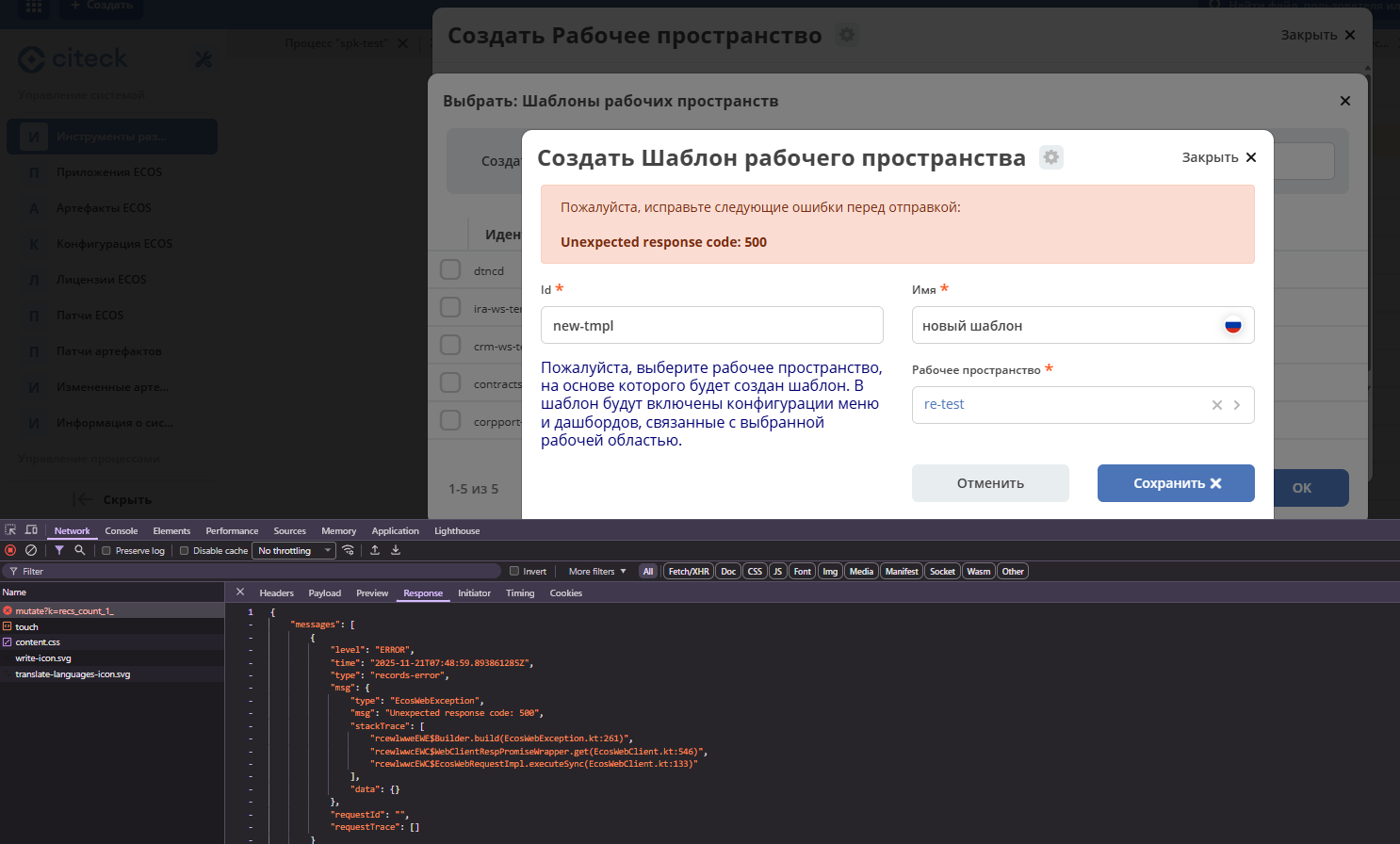The width and height of the screenshot is (1400, 844).
Task: Open the No throttling dropdown
Action: tap(295, 551)
